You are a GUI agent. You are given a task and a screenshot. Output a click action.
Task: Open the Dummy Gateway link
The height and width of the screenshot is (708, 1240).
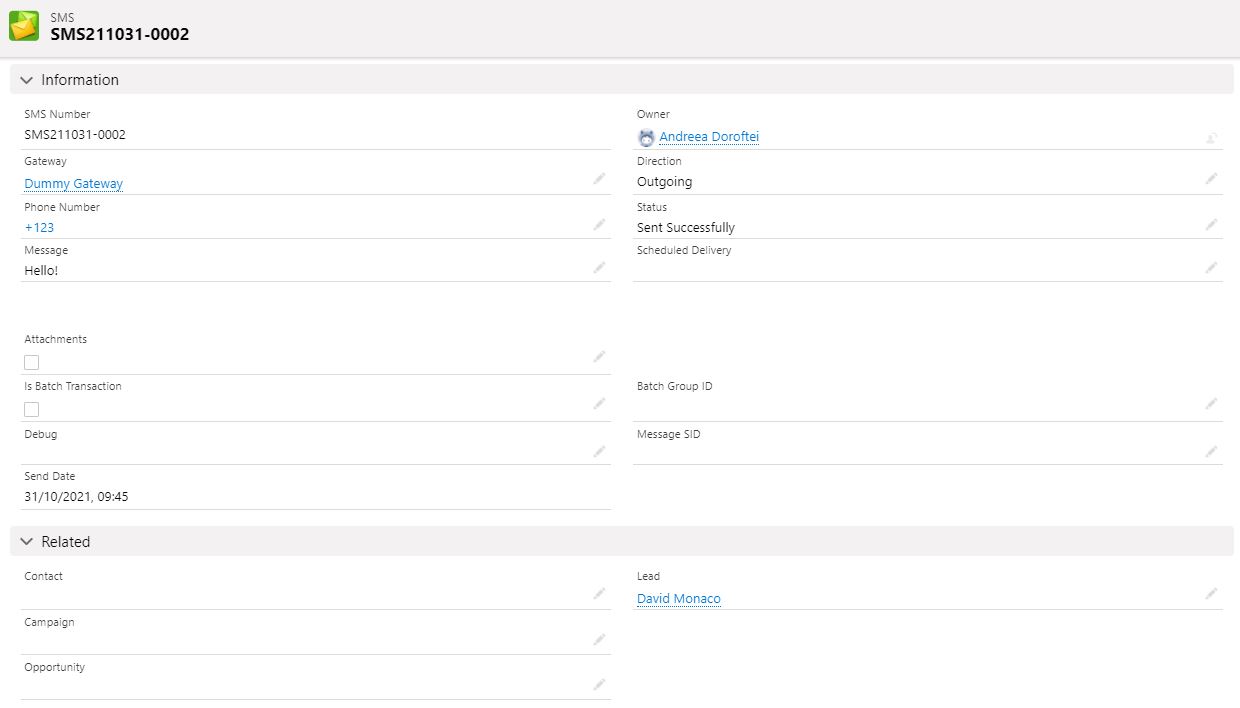(74, 184)
